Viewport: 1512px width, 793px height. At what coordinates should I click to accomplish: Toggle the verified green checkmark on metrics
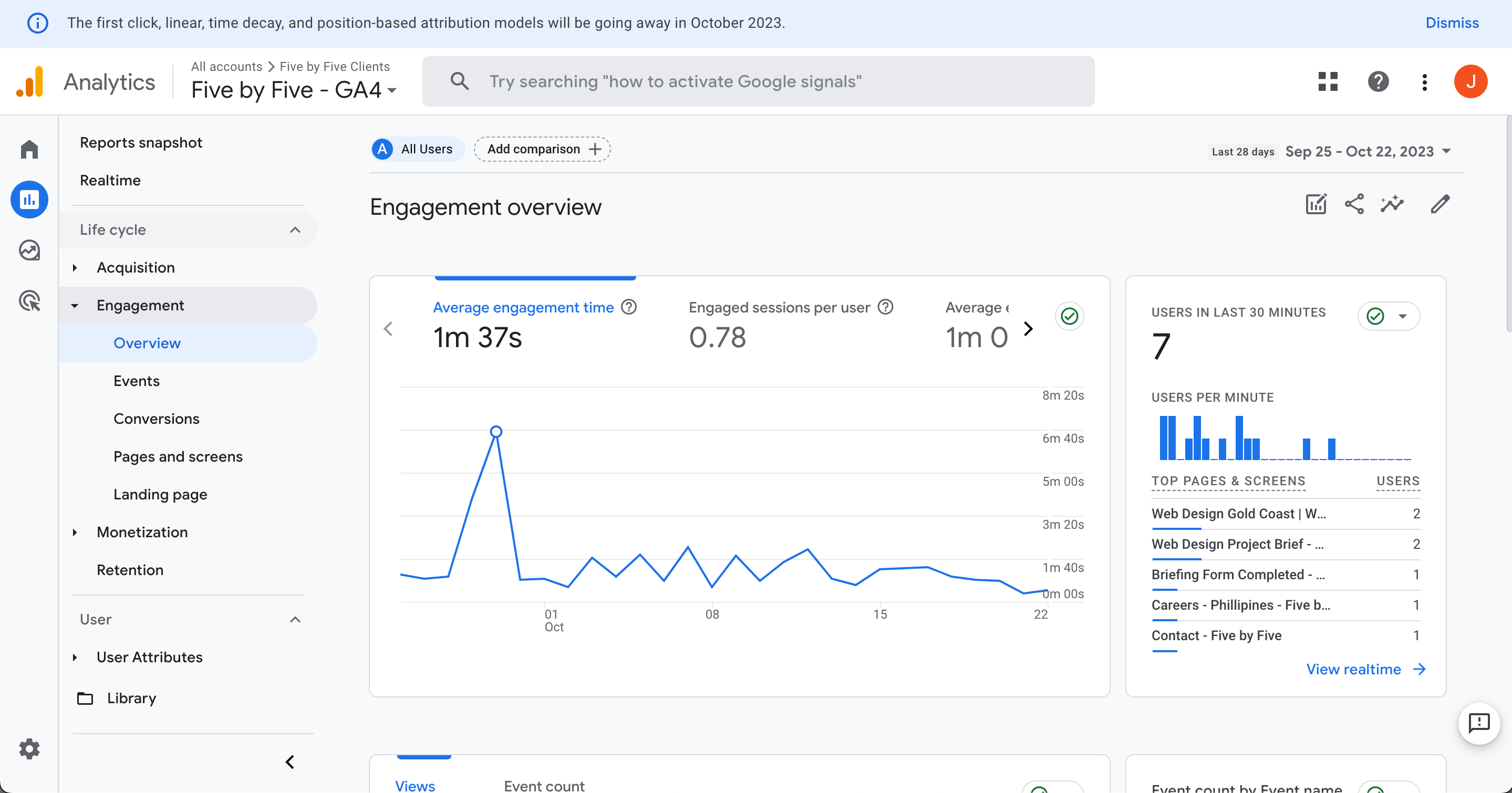coord(1070,316)
